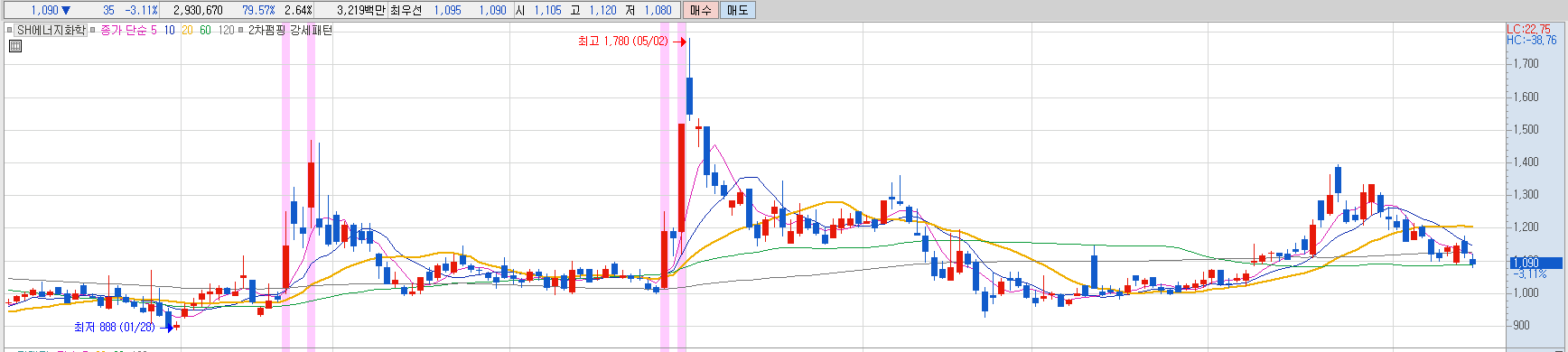Click the current price 1,090 in top bar
Image resolution: width=1568 pixels, height=352 pixels.
[44, 10]
